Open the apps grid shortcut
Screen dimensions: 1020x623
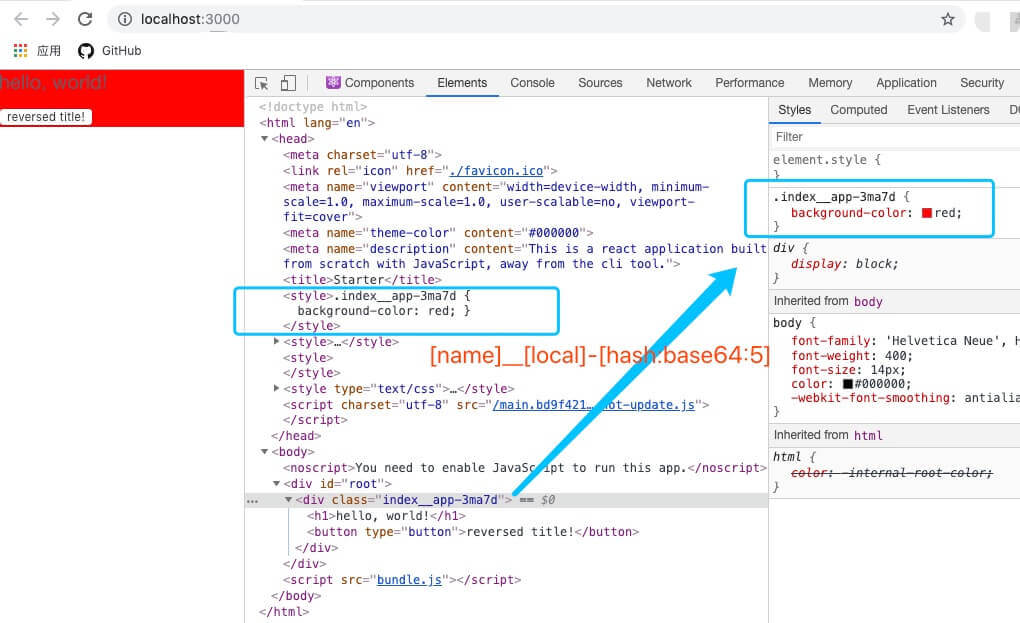pos(21,51)
